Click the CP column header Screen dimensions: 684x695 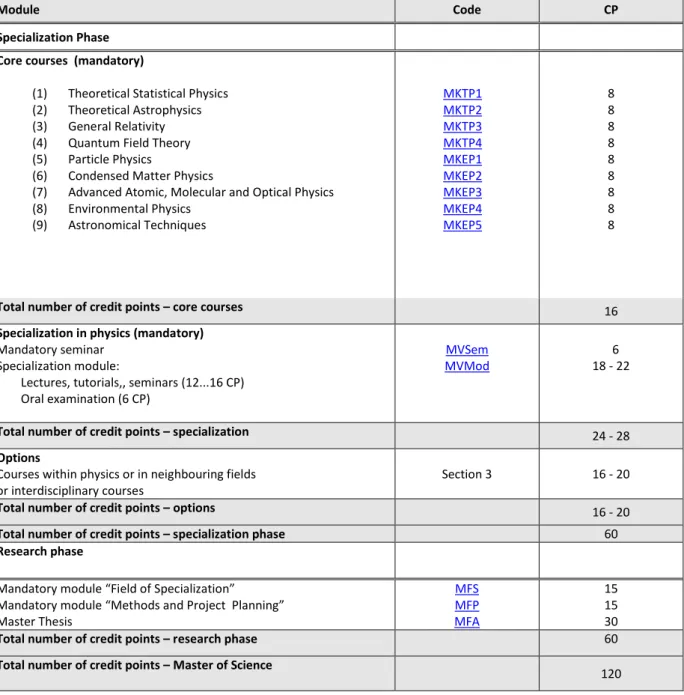click(611, 10)
